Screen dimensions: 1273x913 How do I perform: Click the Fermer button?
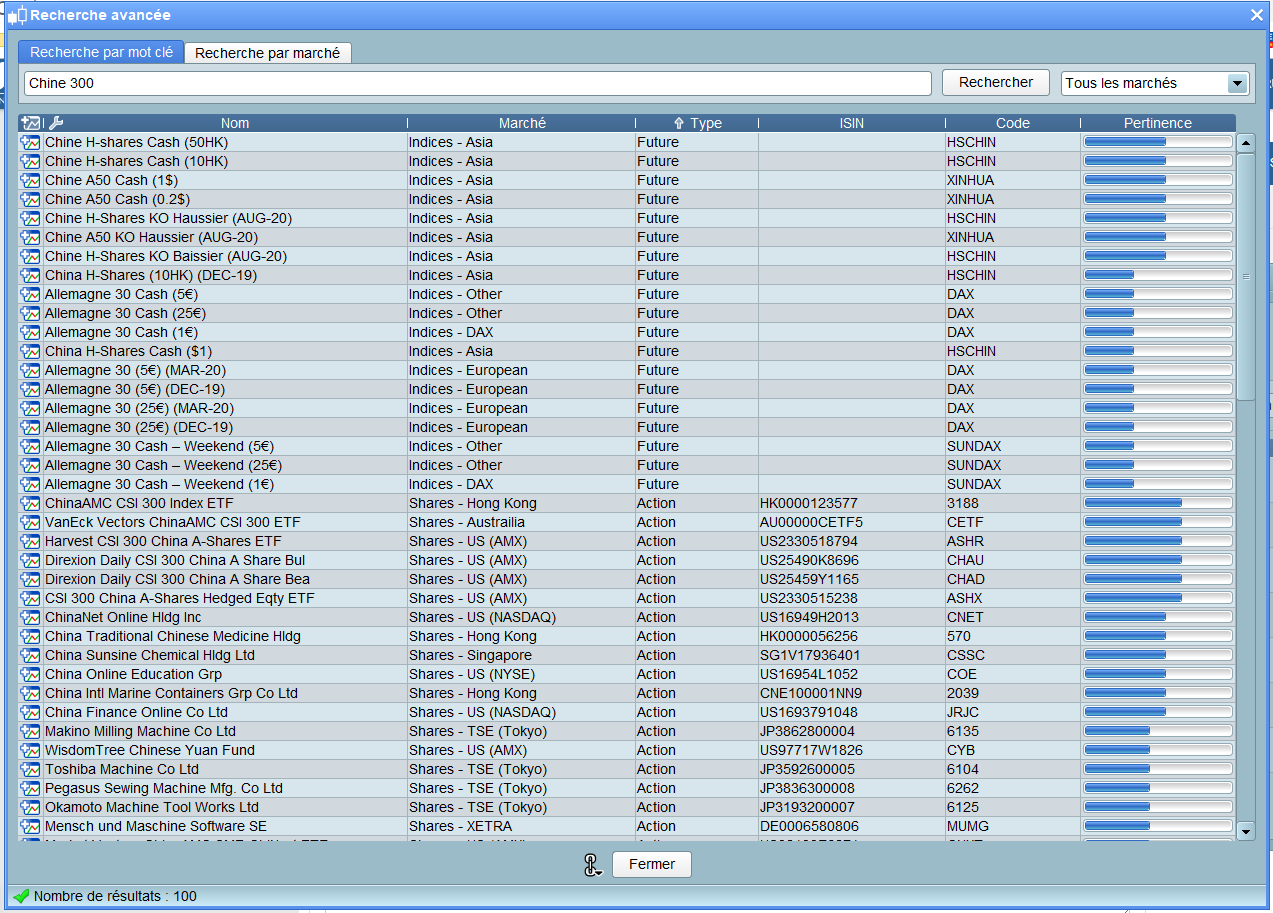652,864
